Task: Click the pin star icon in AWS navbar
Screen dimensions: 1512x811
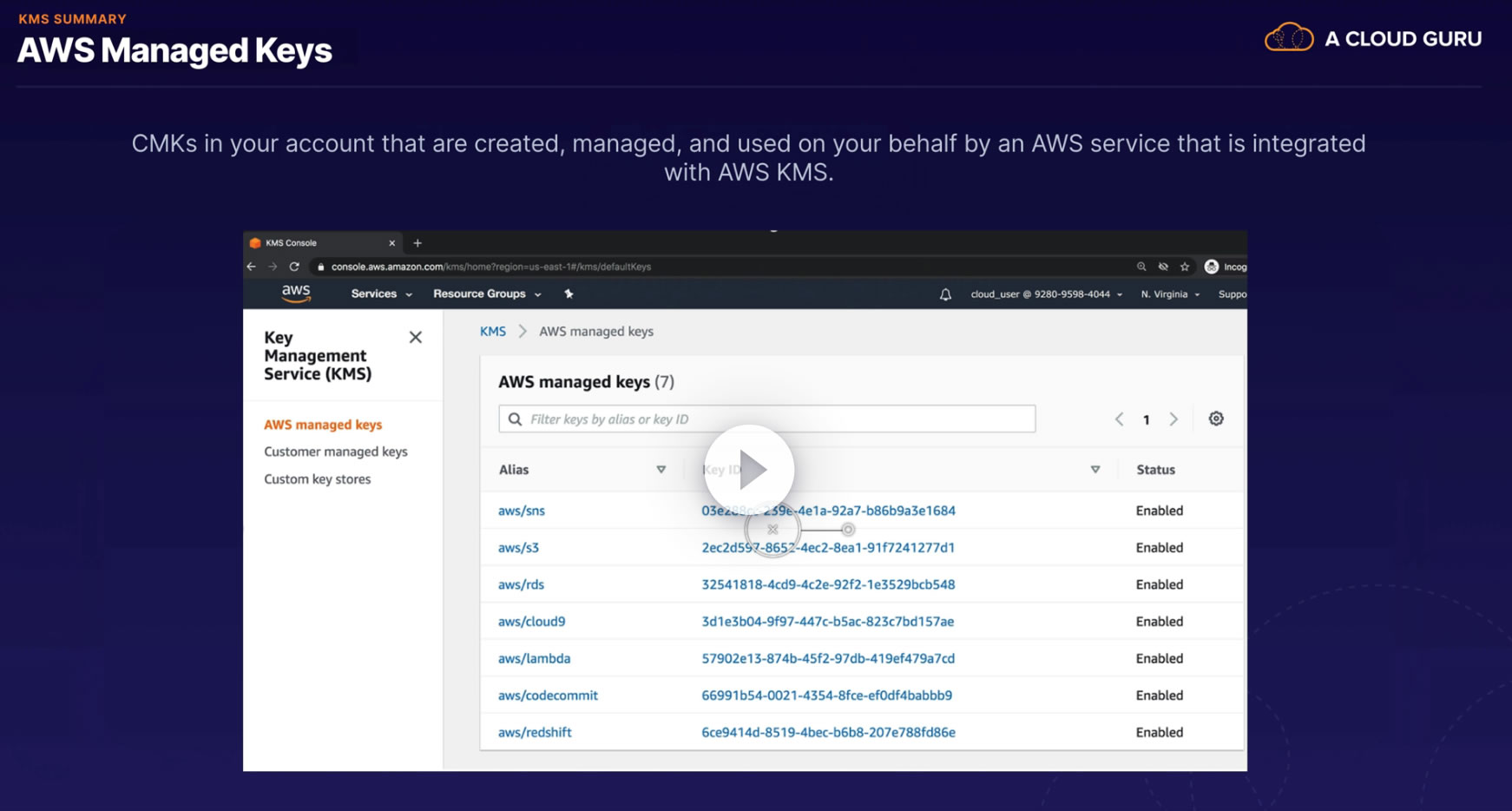Action: pos(569,294)
